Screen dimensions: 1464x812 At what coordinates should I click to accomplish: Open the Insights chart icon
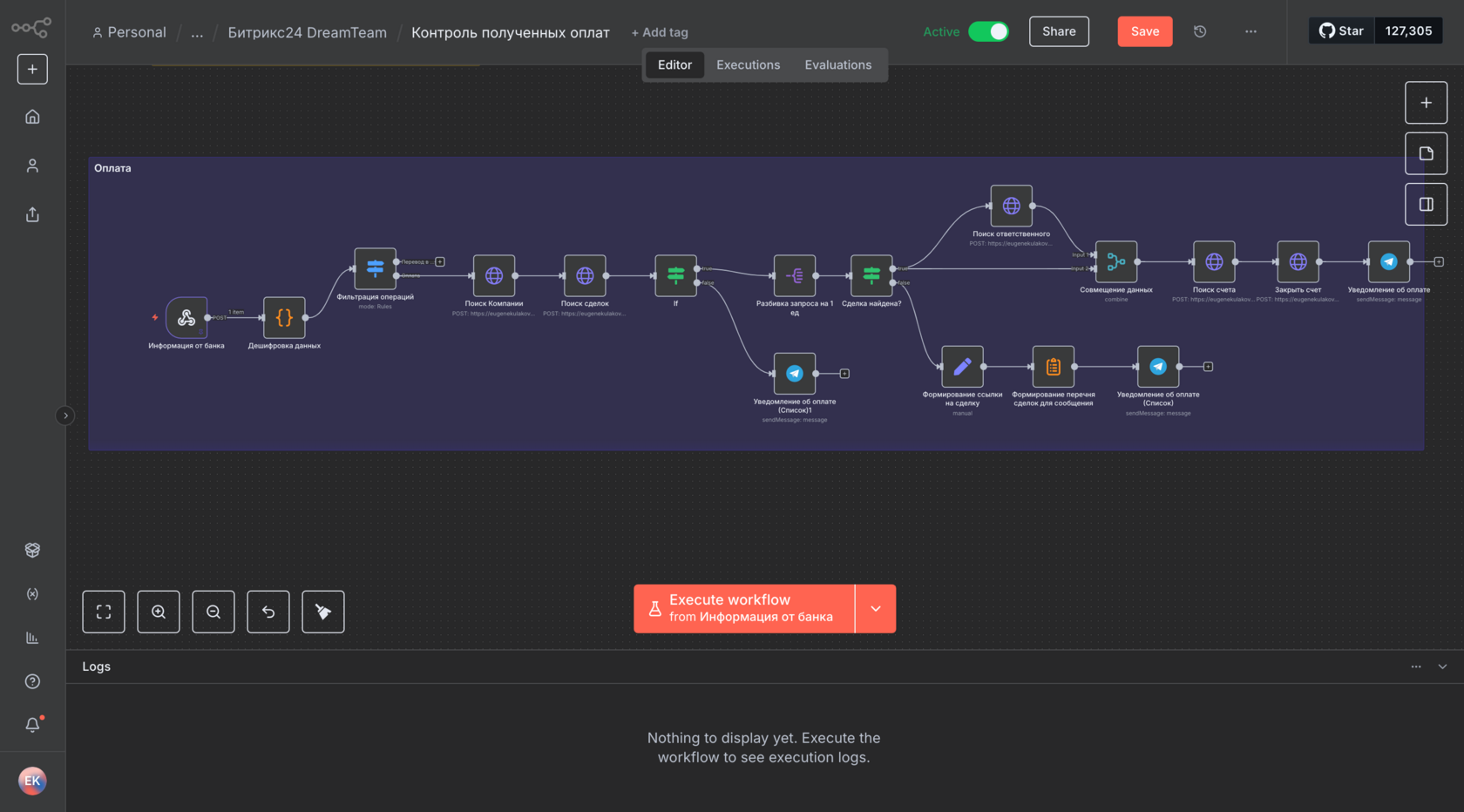pyautogui.click(x=32, y=638)
